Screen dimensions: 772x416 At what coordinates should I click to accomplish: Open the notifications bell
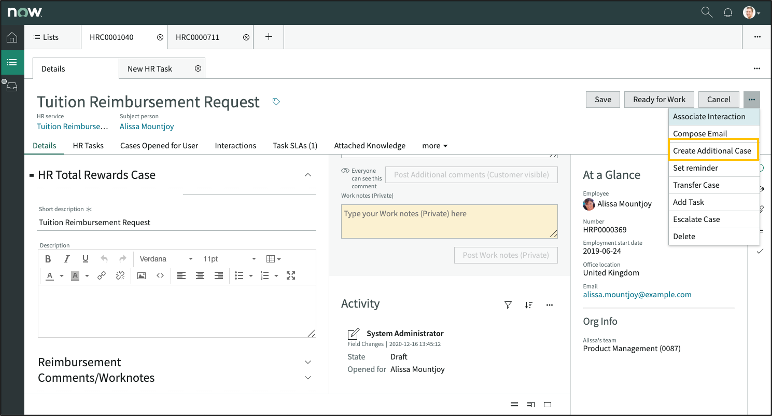(x=728, y=12)
